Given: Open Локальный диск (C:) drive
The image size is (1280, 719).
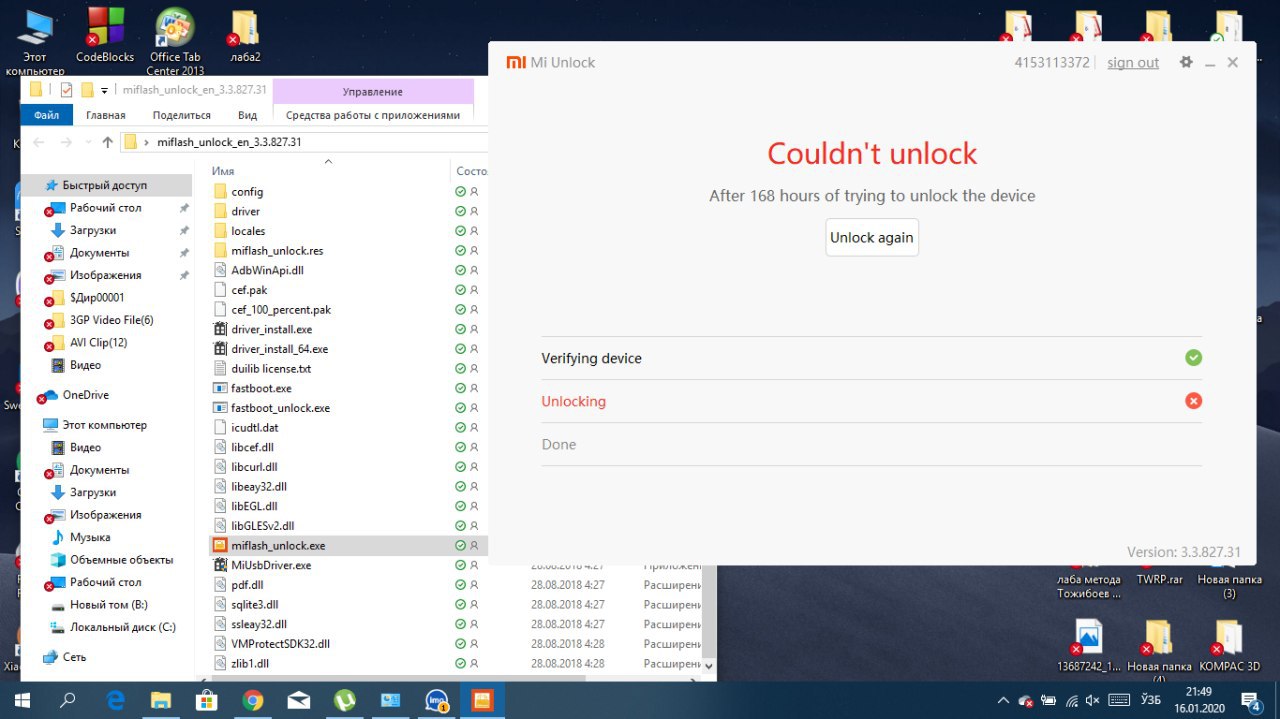Looking at the screenshot, I should [123, 627].
